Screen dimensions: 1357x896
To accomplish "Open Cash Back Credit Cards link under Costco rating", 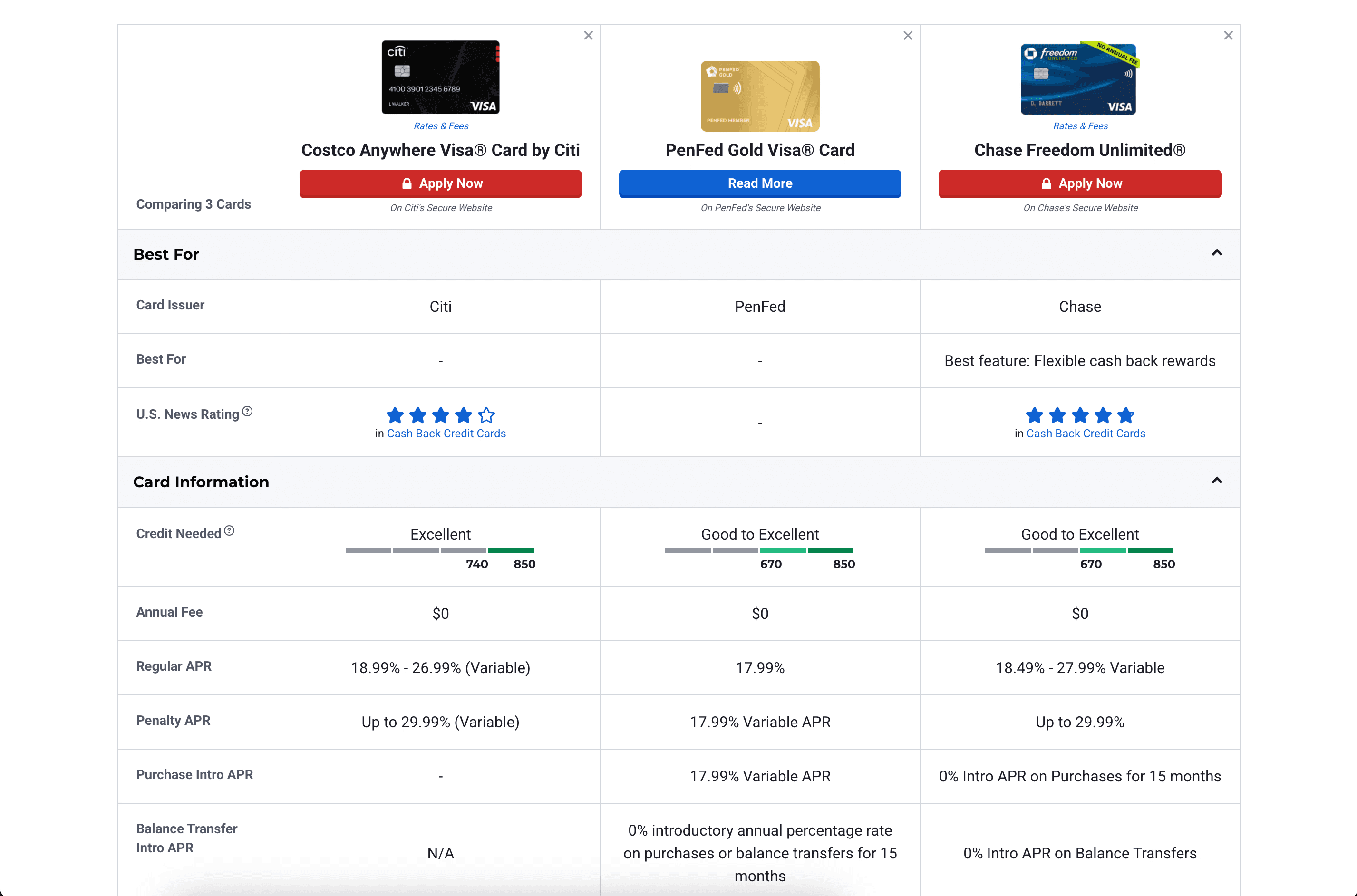I will coord(446,433).
